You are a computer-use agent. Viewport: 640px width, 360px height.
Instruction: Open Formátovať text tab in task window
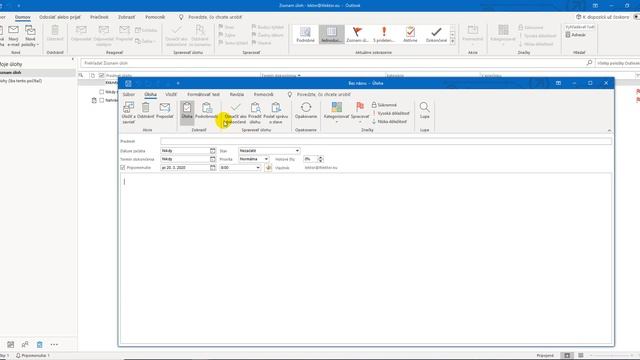click(203, 94)
